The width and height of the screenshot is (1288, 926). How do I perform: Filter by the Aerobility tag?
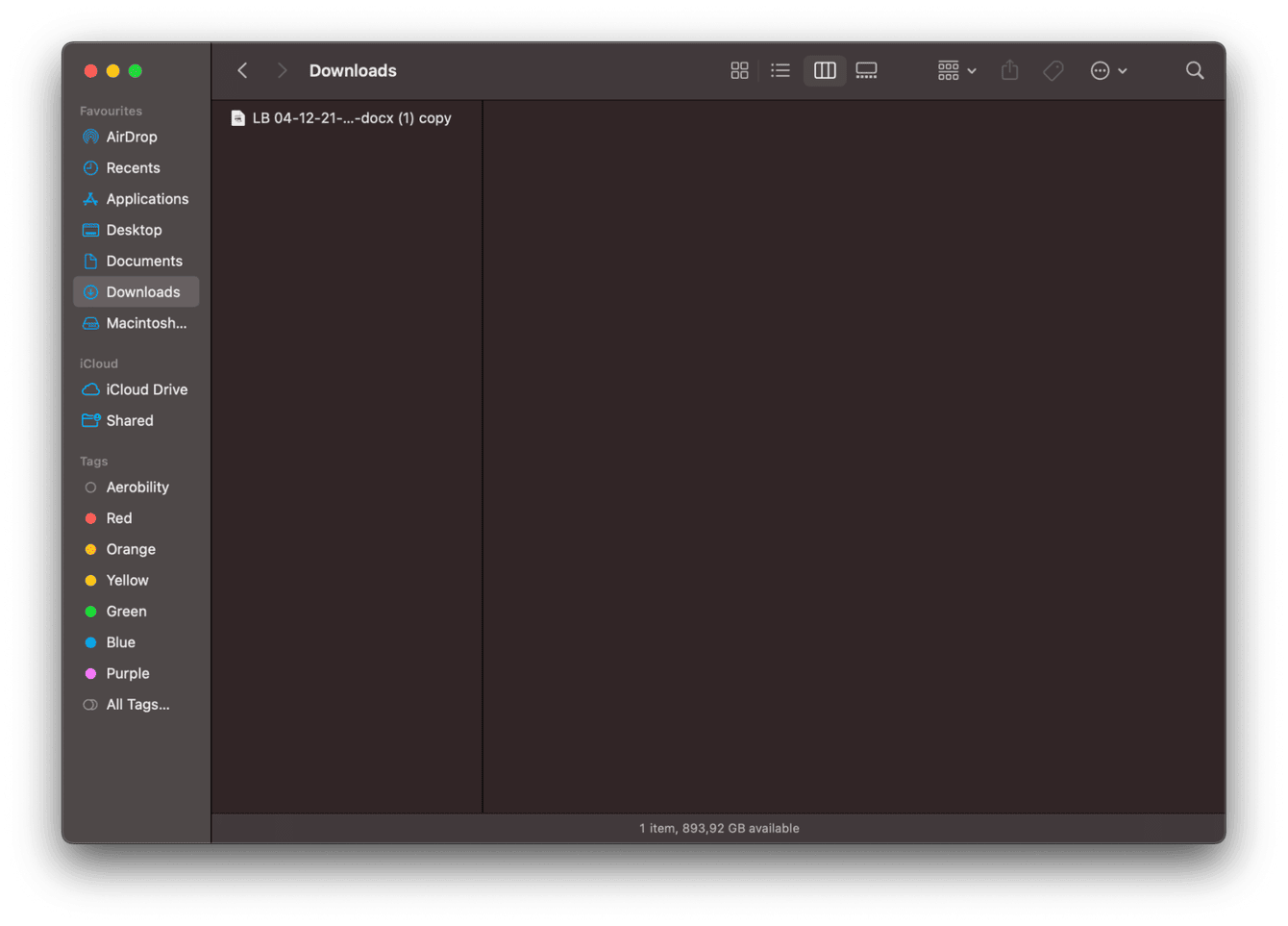point(137,488)
